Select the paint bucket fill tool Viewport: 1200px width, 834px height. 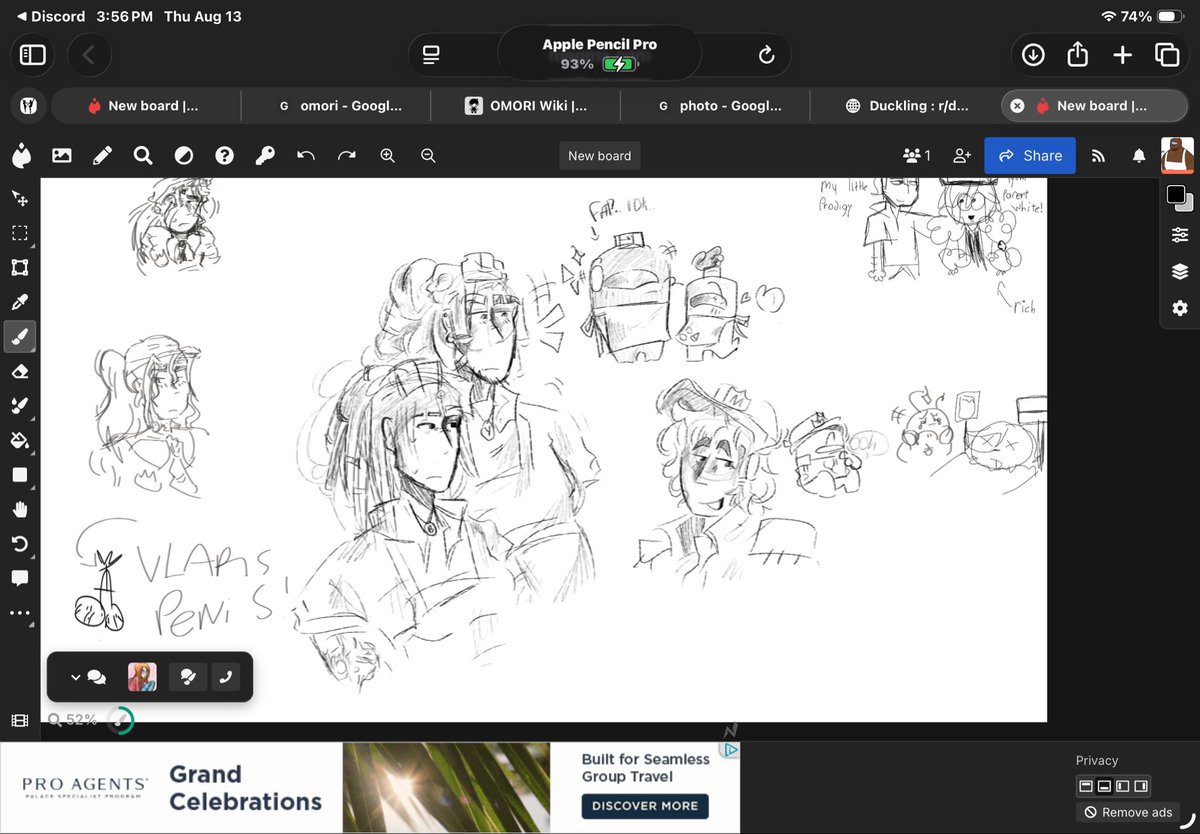(19, 440)
